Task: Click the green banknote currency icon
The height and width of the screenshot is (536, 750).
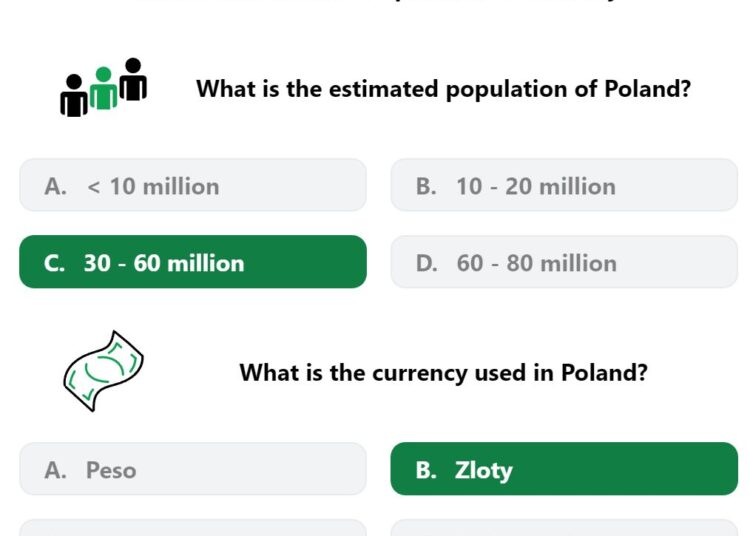Action: pos(103,371)
